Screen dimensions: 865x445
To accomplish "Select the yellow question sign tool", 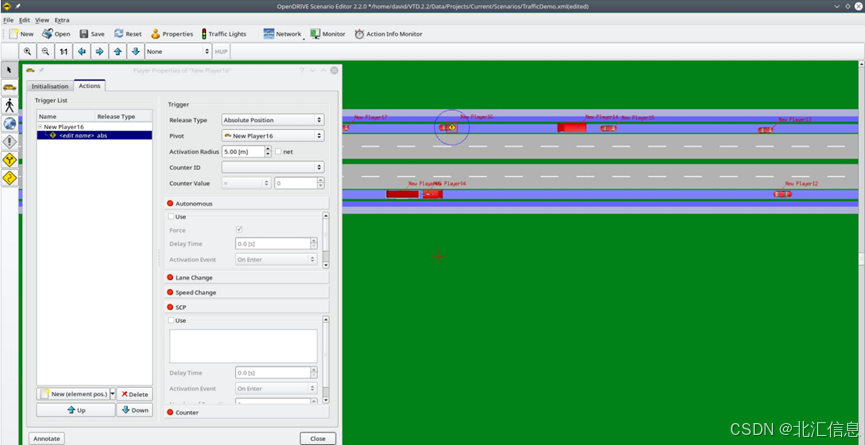I will click(x=9, y=178).
